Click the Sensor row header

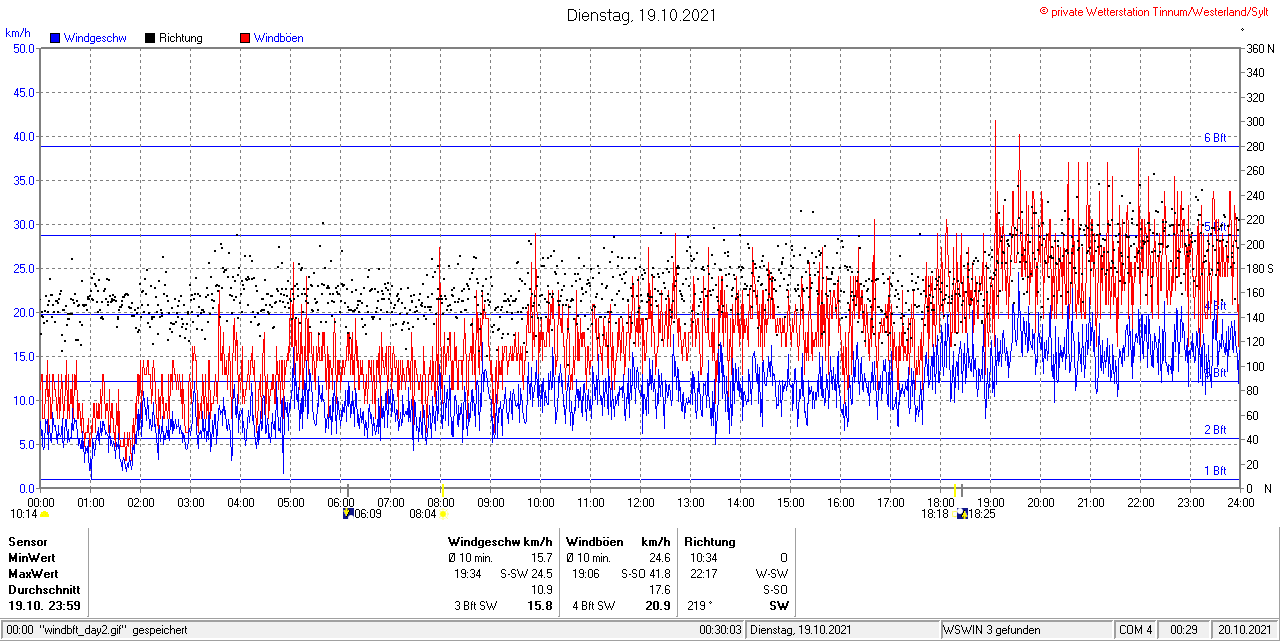[27, 542]
